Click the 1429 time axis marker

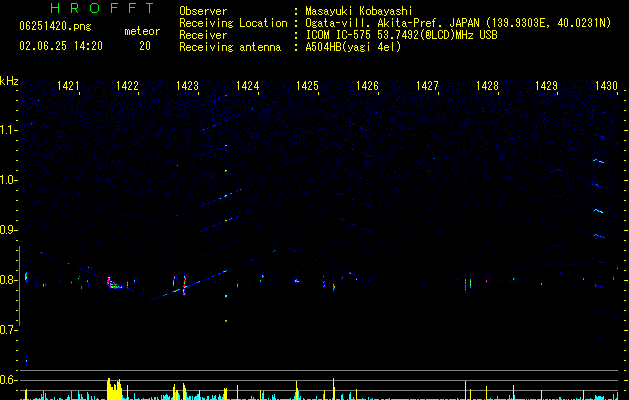(x=547, y=85)
